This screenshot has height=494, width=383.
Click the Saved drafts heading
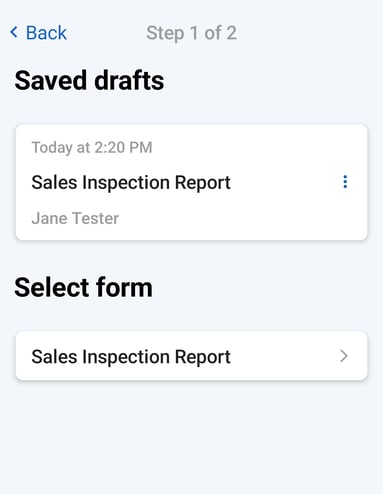(89, 81)
